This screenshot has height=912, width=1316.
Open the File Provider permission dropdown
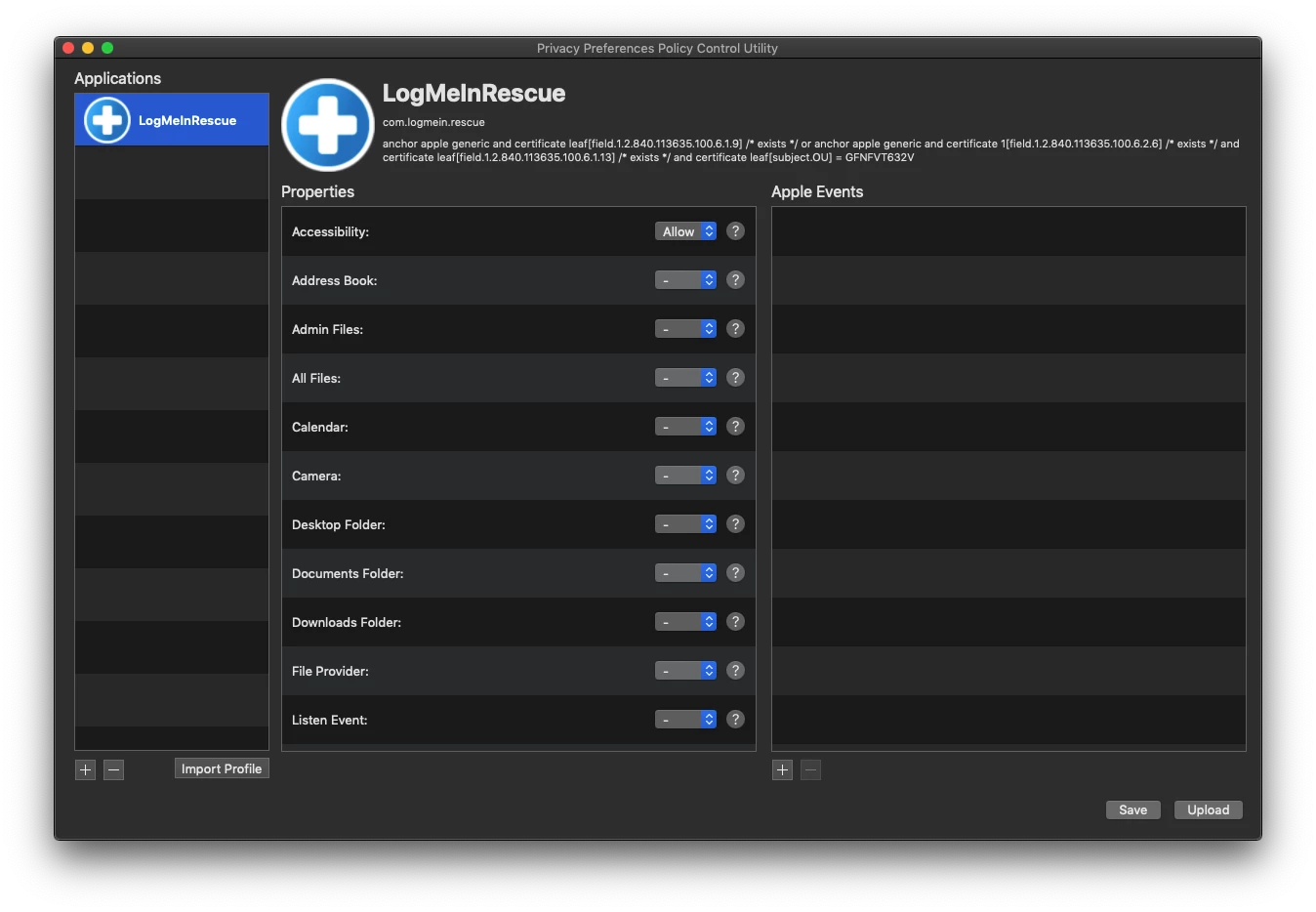685,671
